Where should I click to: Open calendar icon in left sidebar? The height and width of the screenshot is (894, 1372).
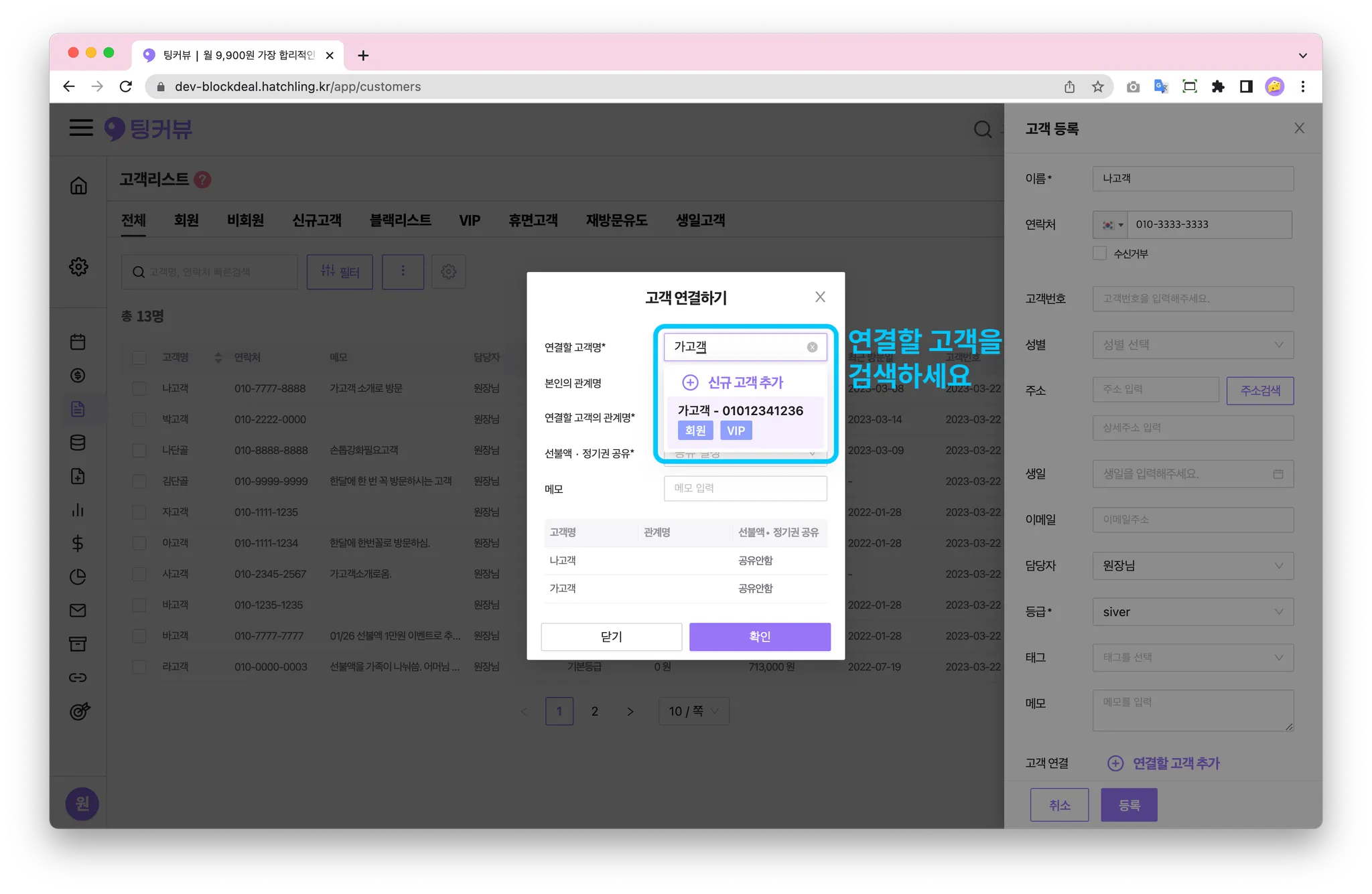tap(78, 342)
